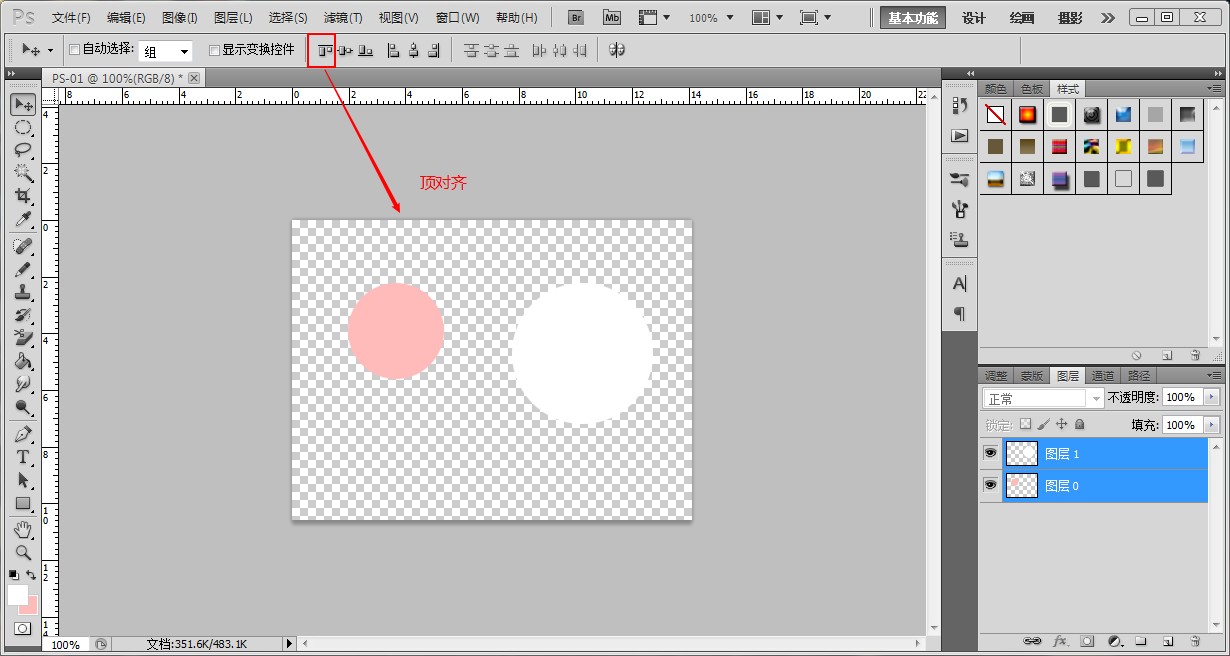
Task: Open the 不透明度 opacity slider arrow
Action: point(1213,397)
